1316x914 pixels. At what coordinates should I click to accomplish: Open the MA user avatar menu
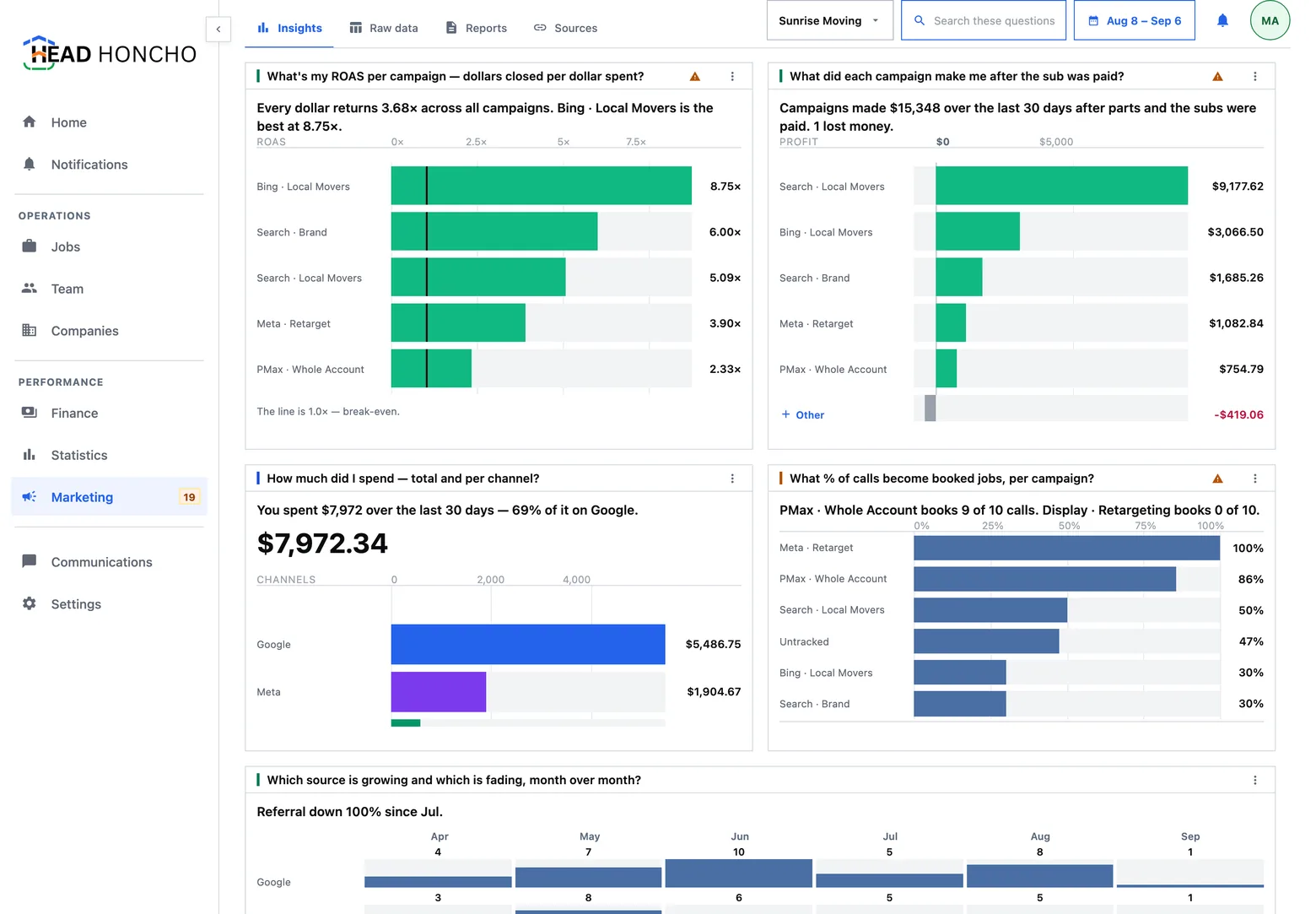1270,20
